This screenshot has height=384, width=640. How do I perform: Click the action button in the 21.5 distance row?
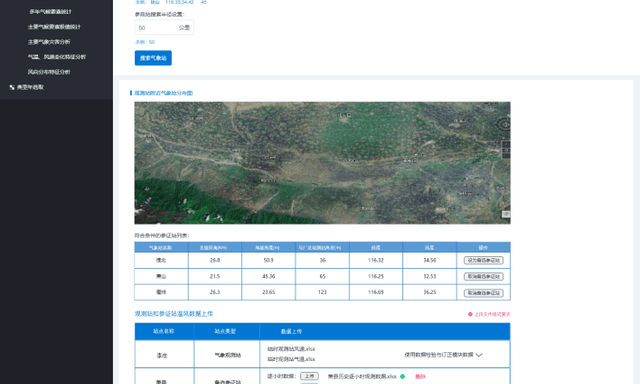484,277
